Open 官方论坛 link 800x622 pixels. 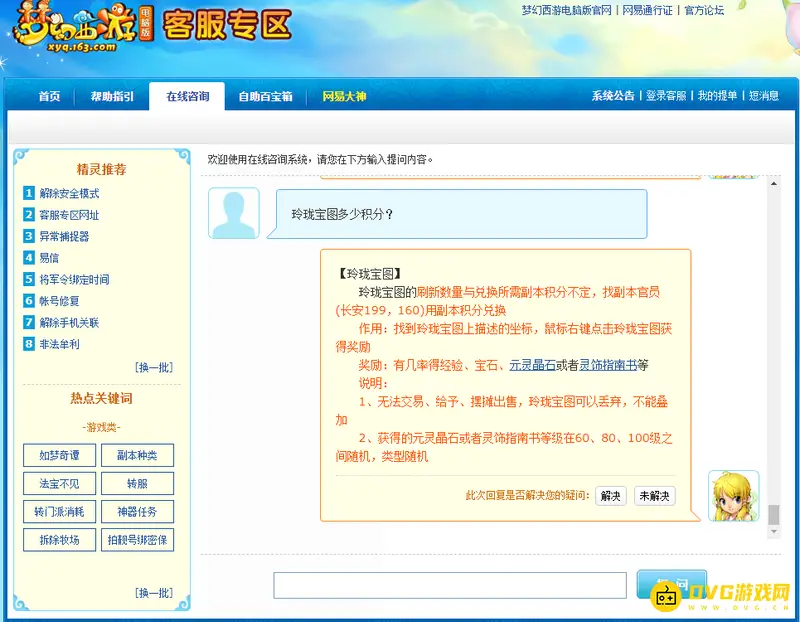pos(704,10)
